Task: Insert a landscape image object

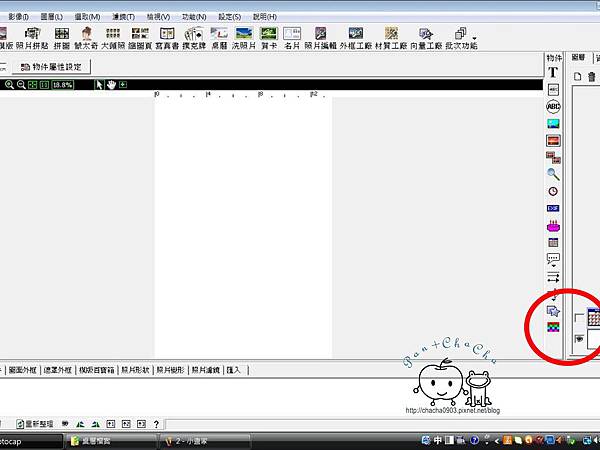Action: (x=553, y=124)
